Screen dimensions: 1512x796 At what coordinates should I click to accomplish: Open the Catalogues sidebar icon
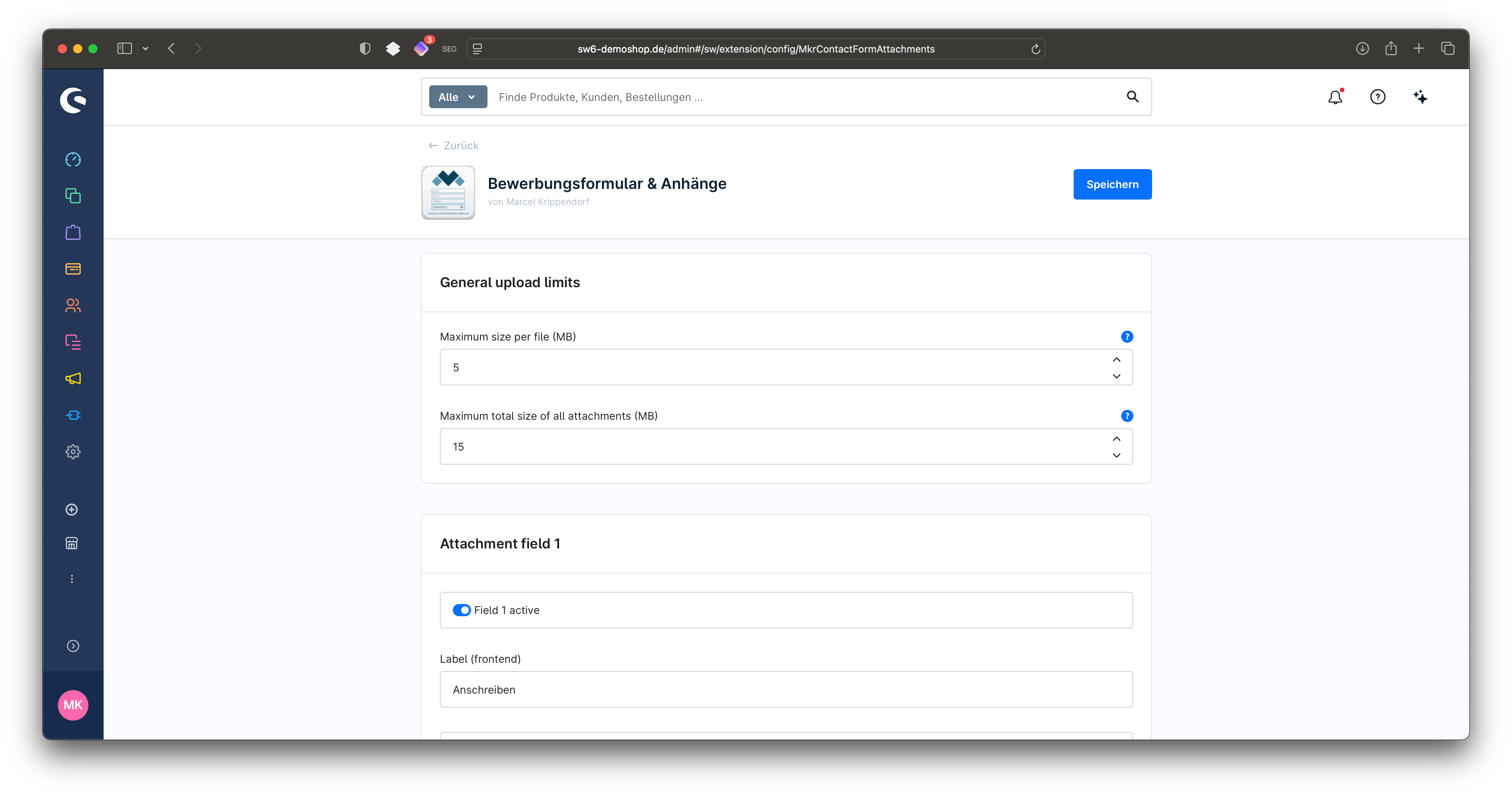[x=73, y=196]
